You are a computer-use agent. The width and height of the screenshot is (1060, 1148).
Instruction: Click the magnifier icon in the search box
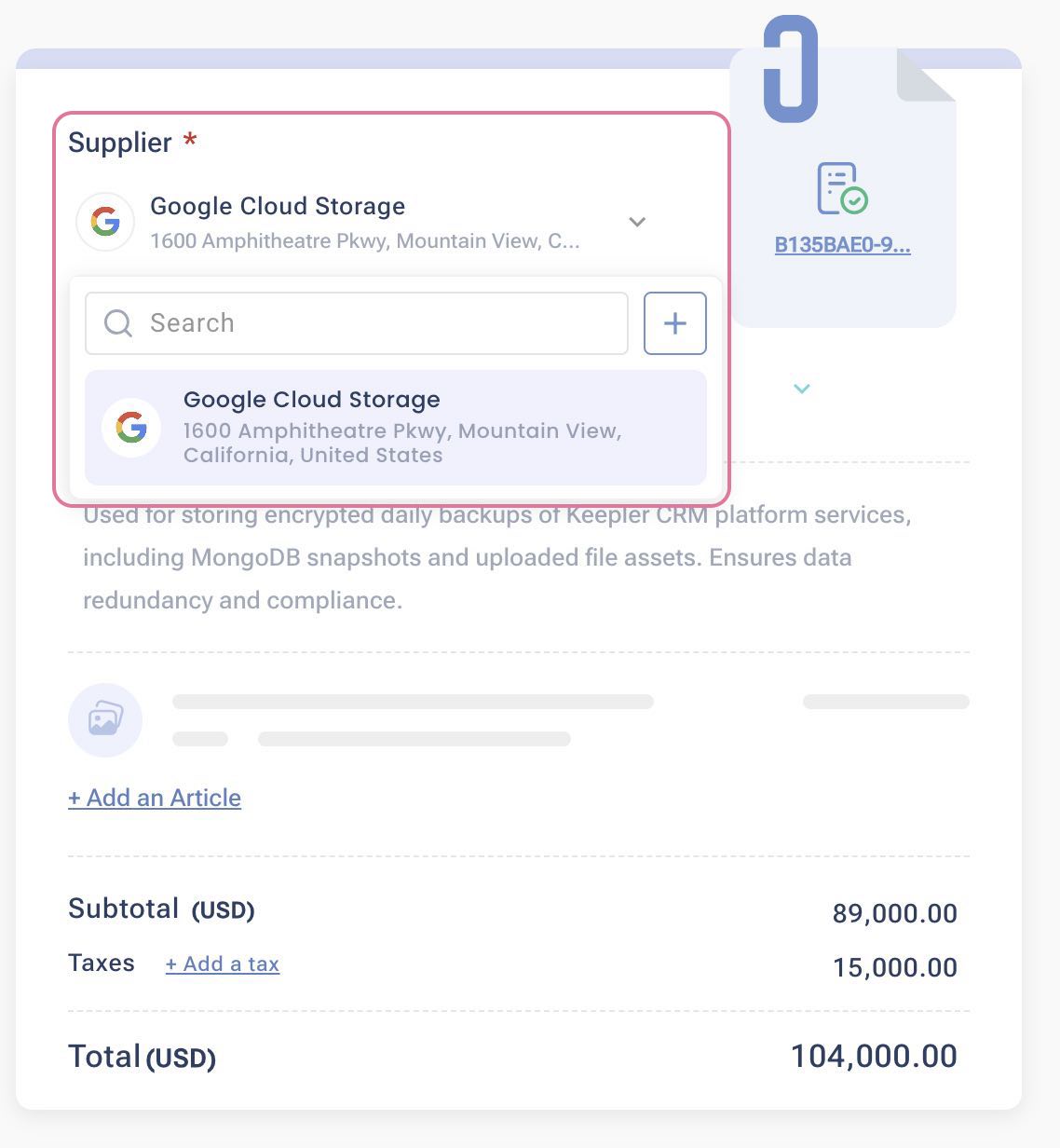coord(118,323)
